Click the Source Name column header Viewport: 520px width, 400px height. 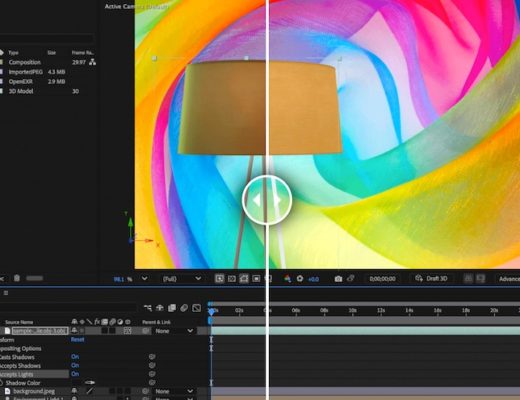pyautogui.click(x=19, y=322)
